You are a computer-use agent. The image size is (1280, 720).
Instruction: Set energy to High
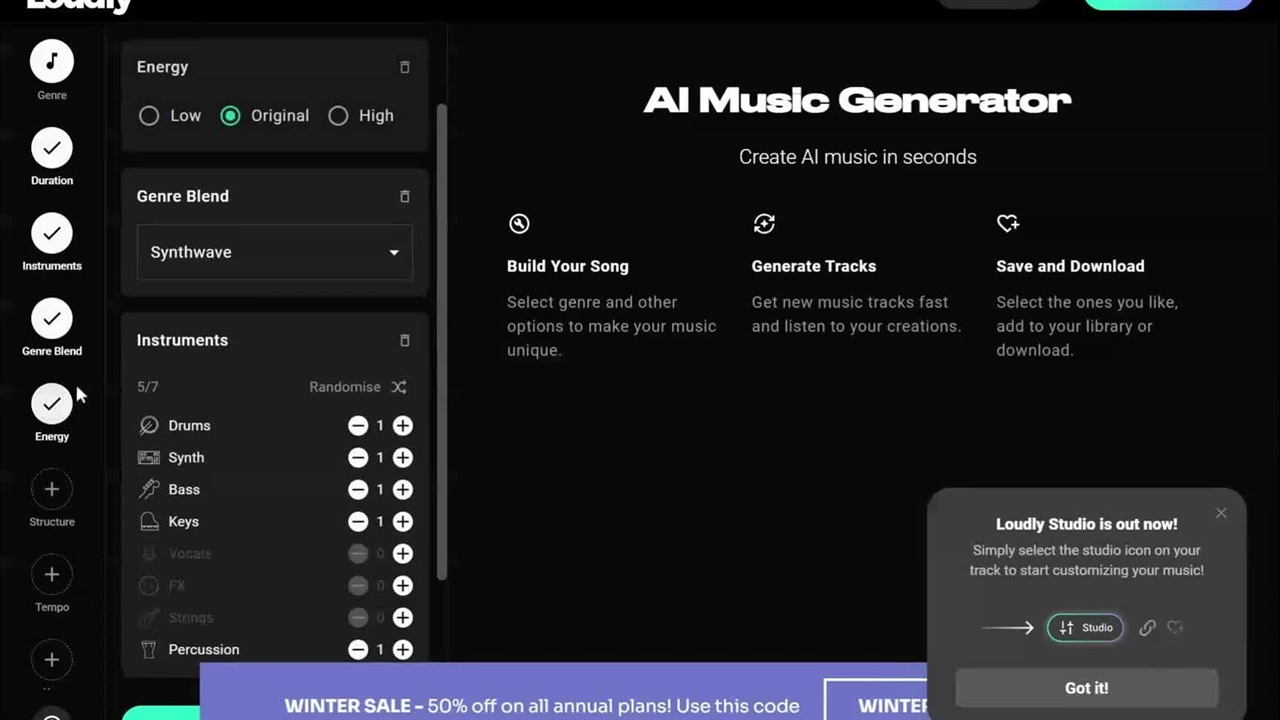point(338,116)
